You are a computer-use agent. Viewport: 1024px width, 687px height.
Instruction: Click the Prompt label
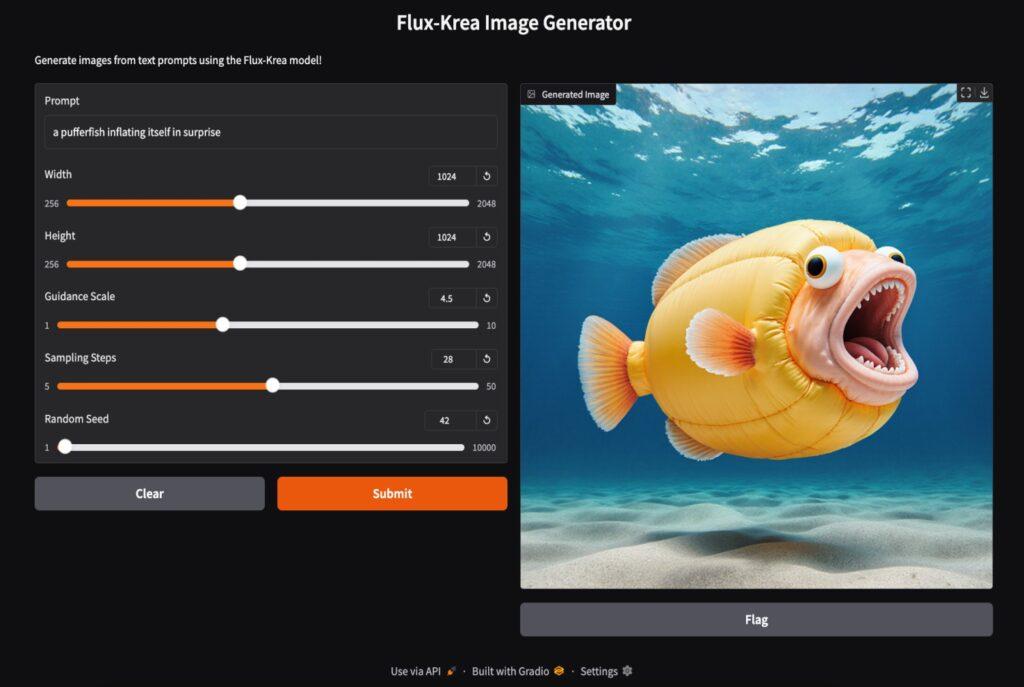click(x=62, y=101)
